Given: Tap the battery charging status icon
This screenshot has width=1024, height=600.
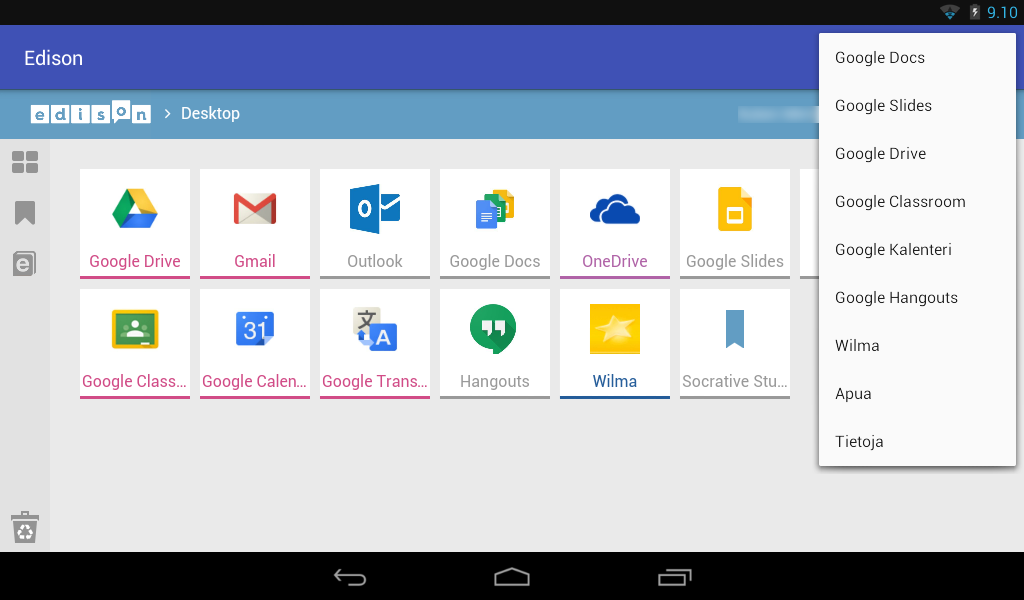Looking at the screenshot, I should pos(974,12).
